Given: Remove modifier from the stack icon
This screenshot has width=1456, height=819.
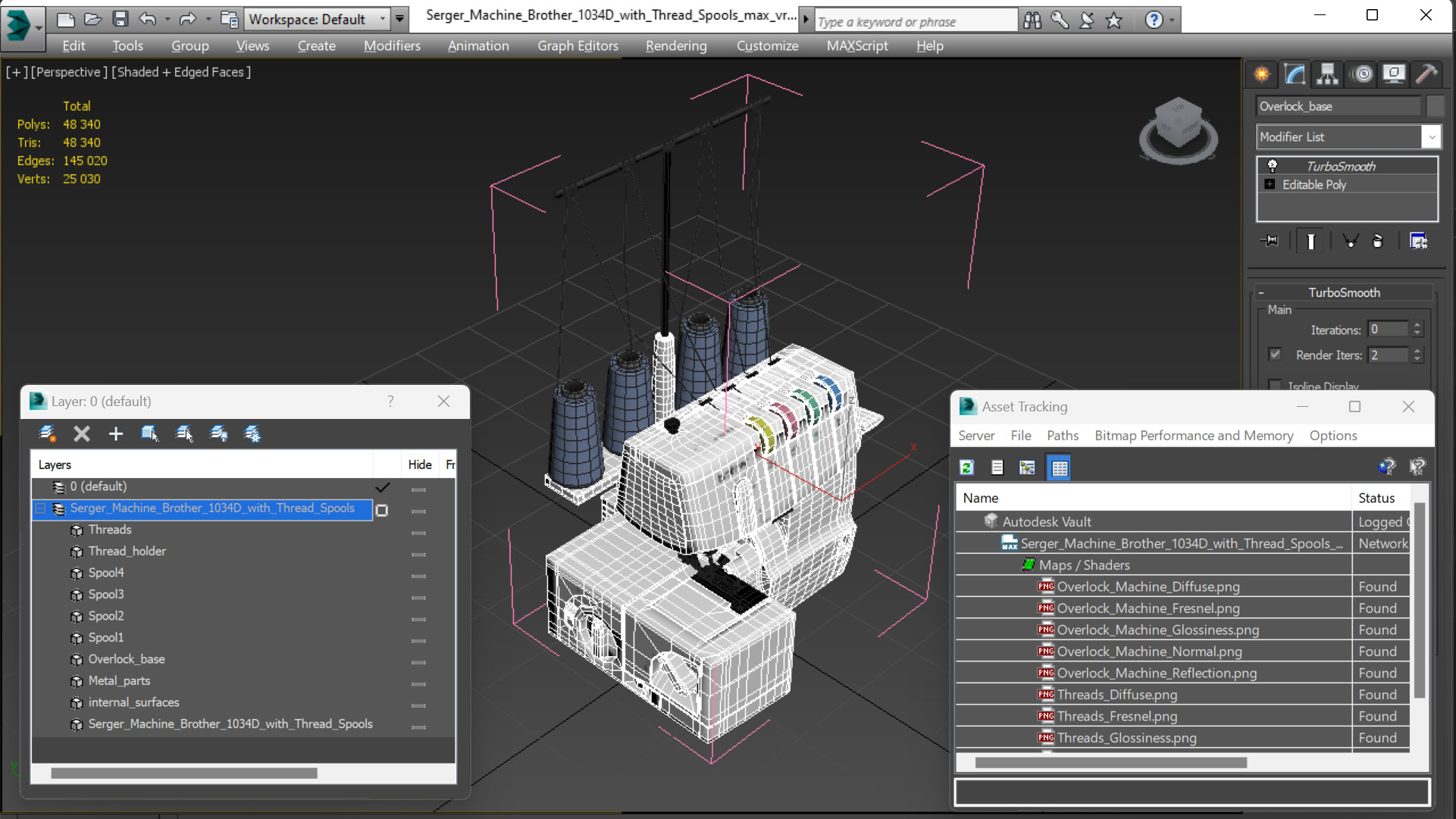Looking at the screenshot, I should 1378,241.
